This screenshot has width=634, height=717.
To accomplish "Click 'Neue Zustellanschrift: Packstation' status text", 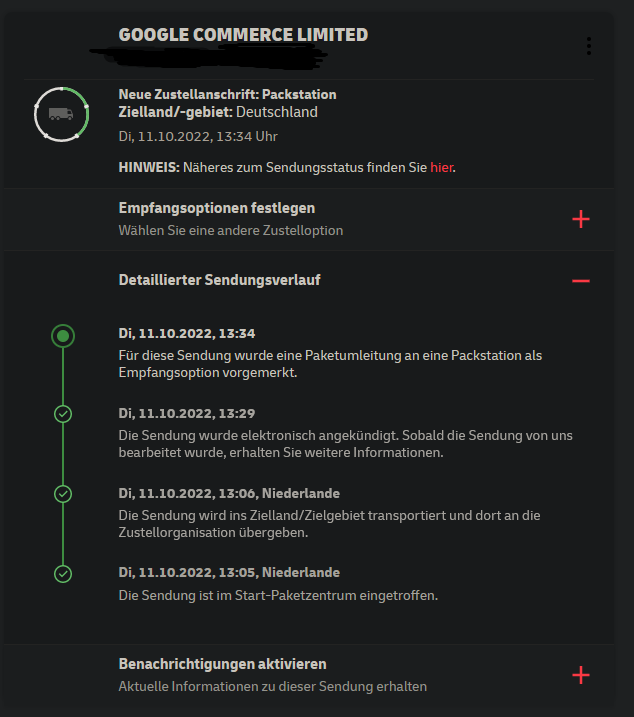I will click(227, 94).
